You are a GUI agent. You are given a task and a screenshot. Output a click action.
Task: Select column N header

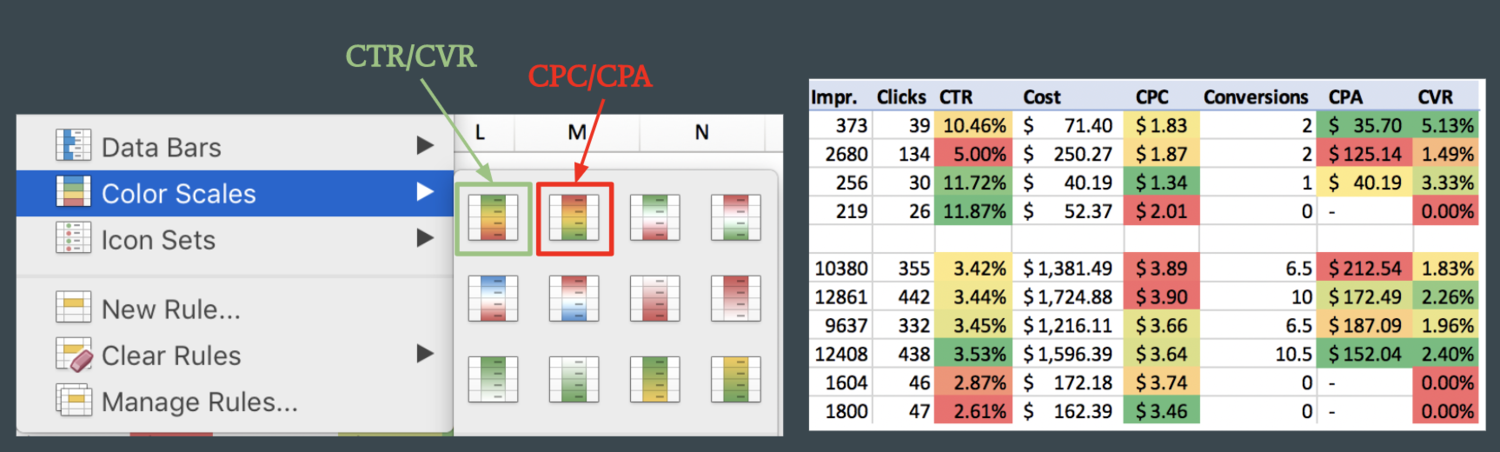click(x=702, y=132)
